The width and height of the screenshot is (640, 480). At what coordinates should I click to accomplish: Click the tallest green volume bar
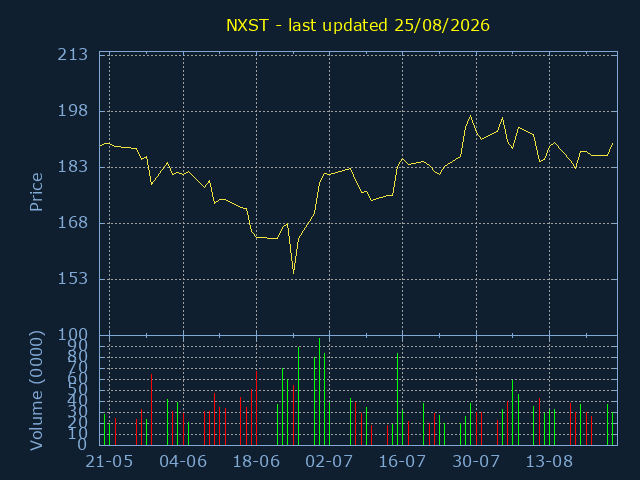320,391
